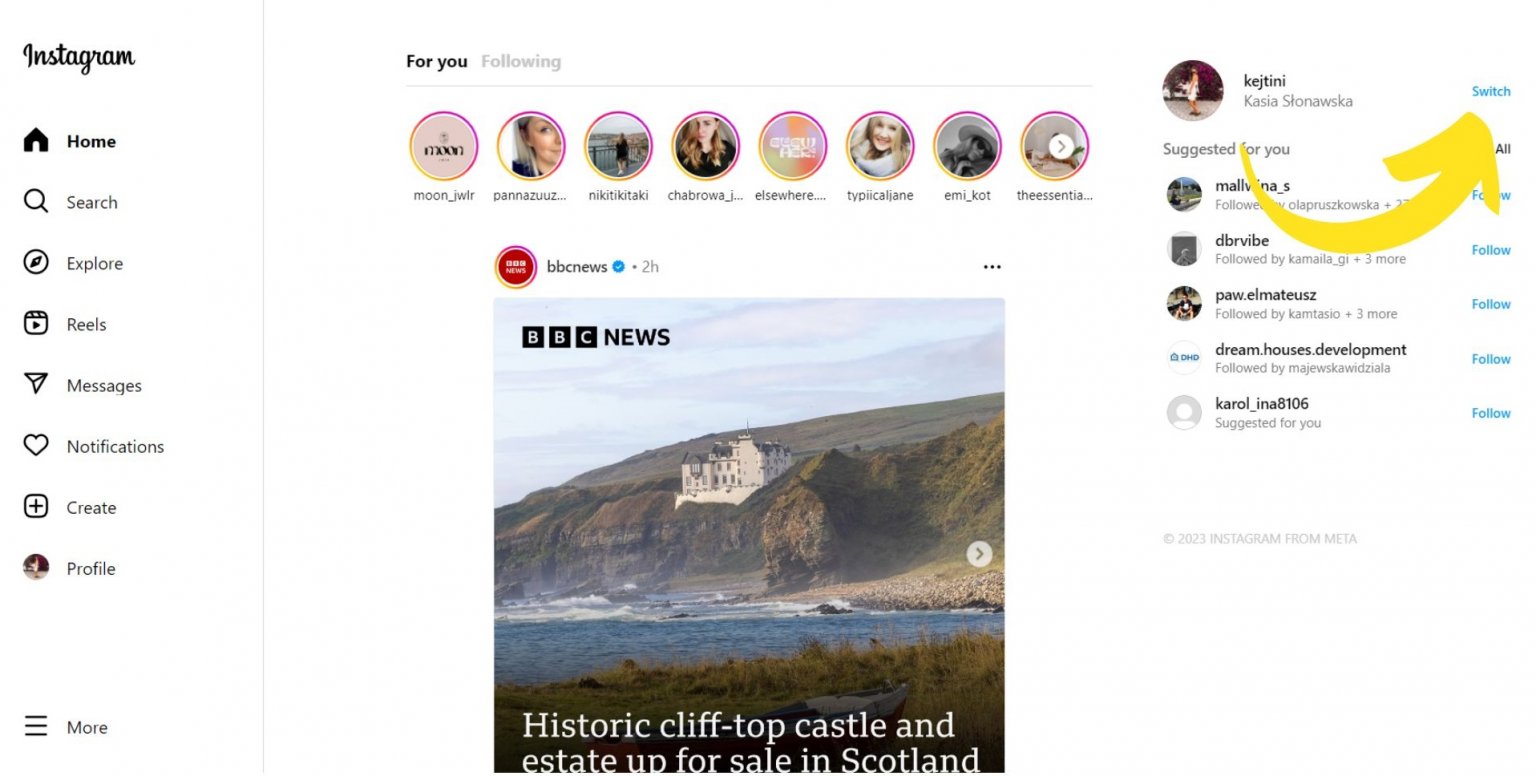This screenshot has width=1536, height=776.
Task: Switch to the Following tab
Action: pyautogui.click(x=521, y=61)
